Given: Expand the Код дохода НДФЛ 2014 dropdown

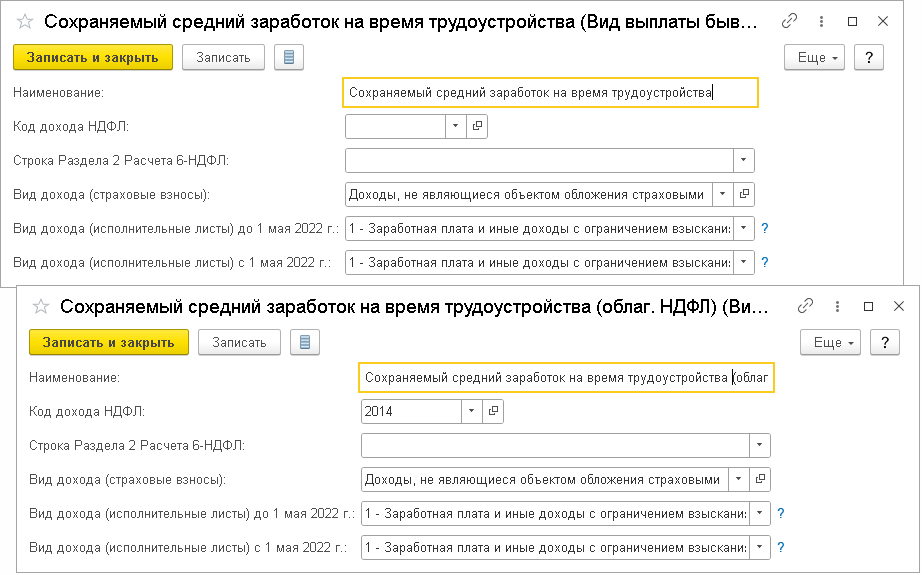Looking at the screenshot, I should pos(471,411).
